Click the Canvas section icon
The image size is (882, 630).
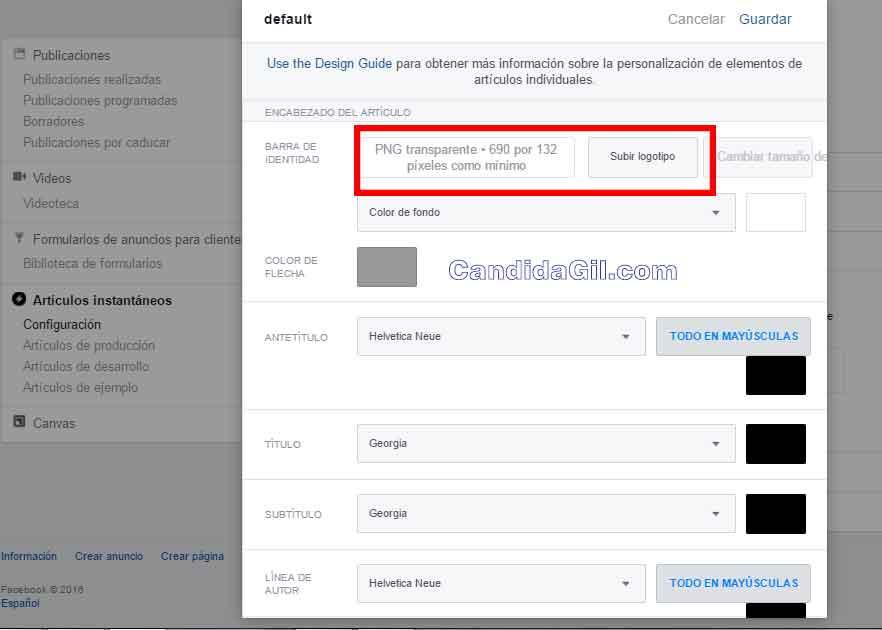tap(19, 422)
